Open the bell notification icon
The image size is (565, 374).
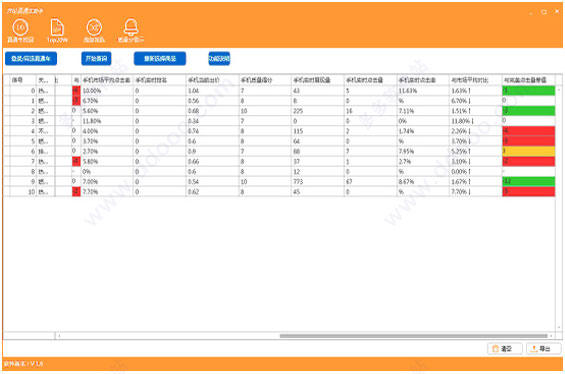click(131, 27)
